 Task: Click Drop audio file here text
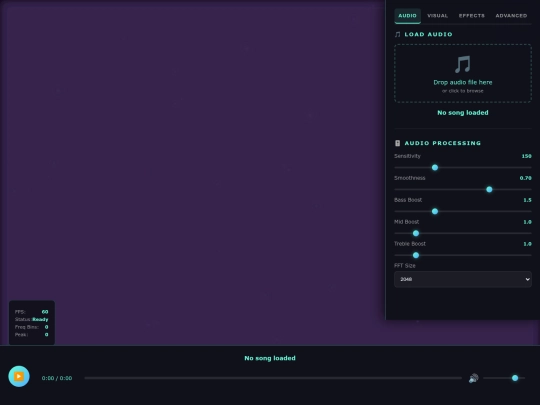pos(463,82)
